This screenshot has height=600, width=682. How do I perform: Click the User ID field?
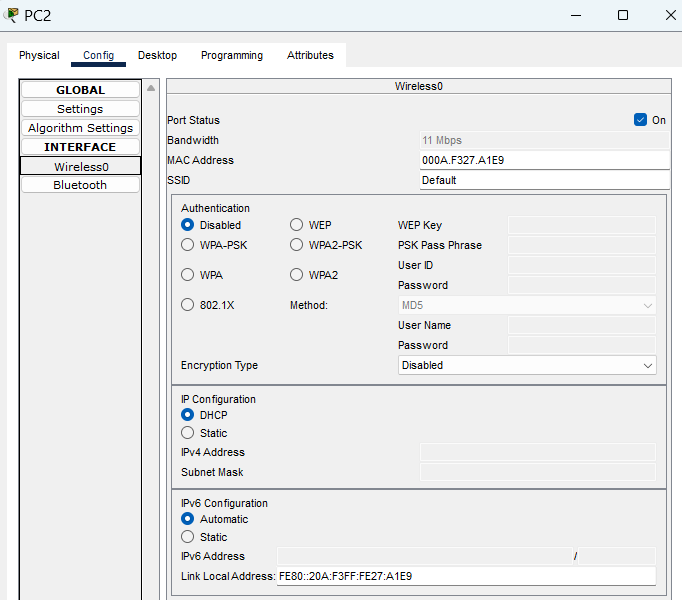click(582, 265)
